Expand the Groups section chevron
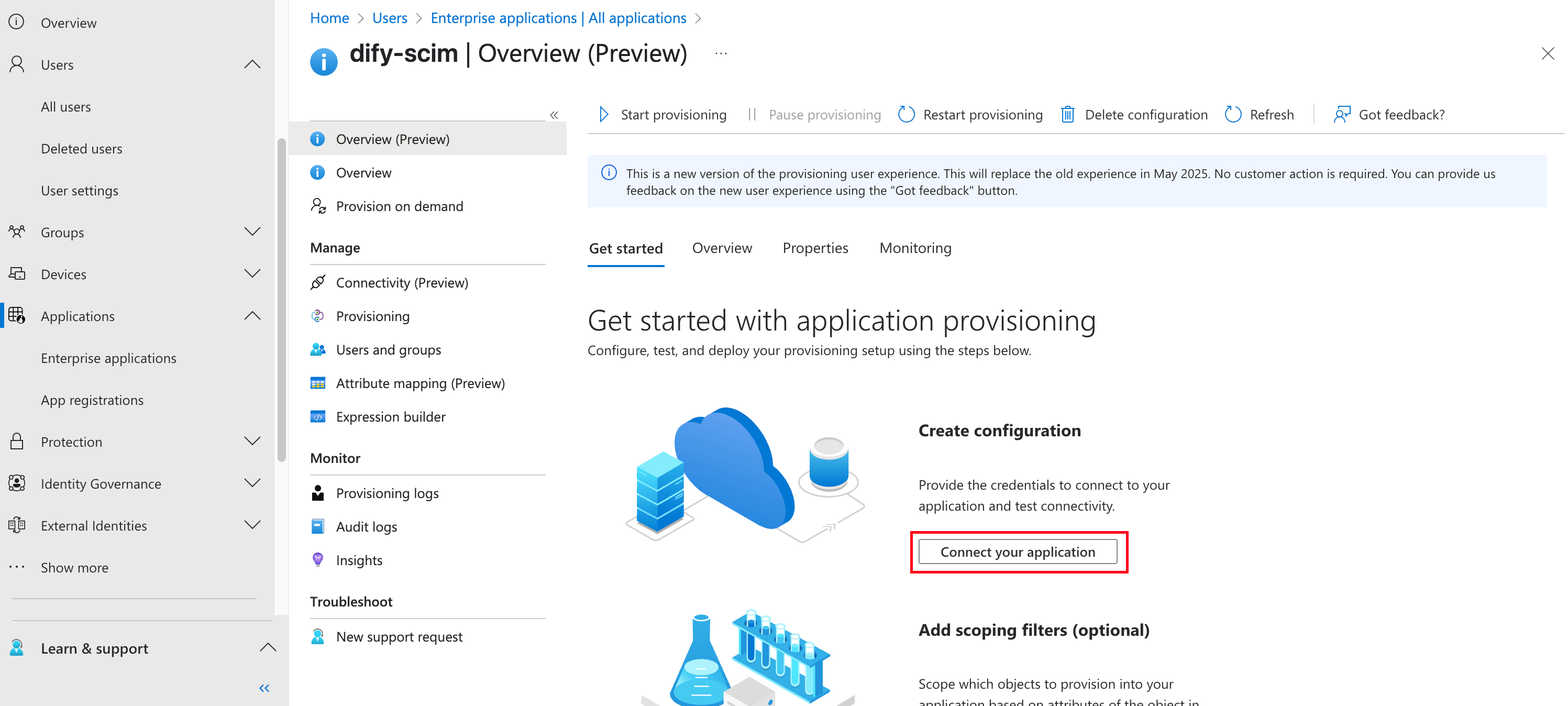Image resolution: width=1568 pixels, height=706 pixels. click(252, 232)
